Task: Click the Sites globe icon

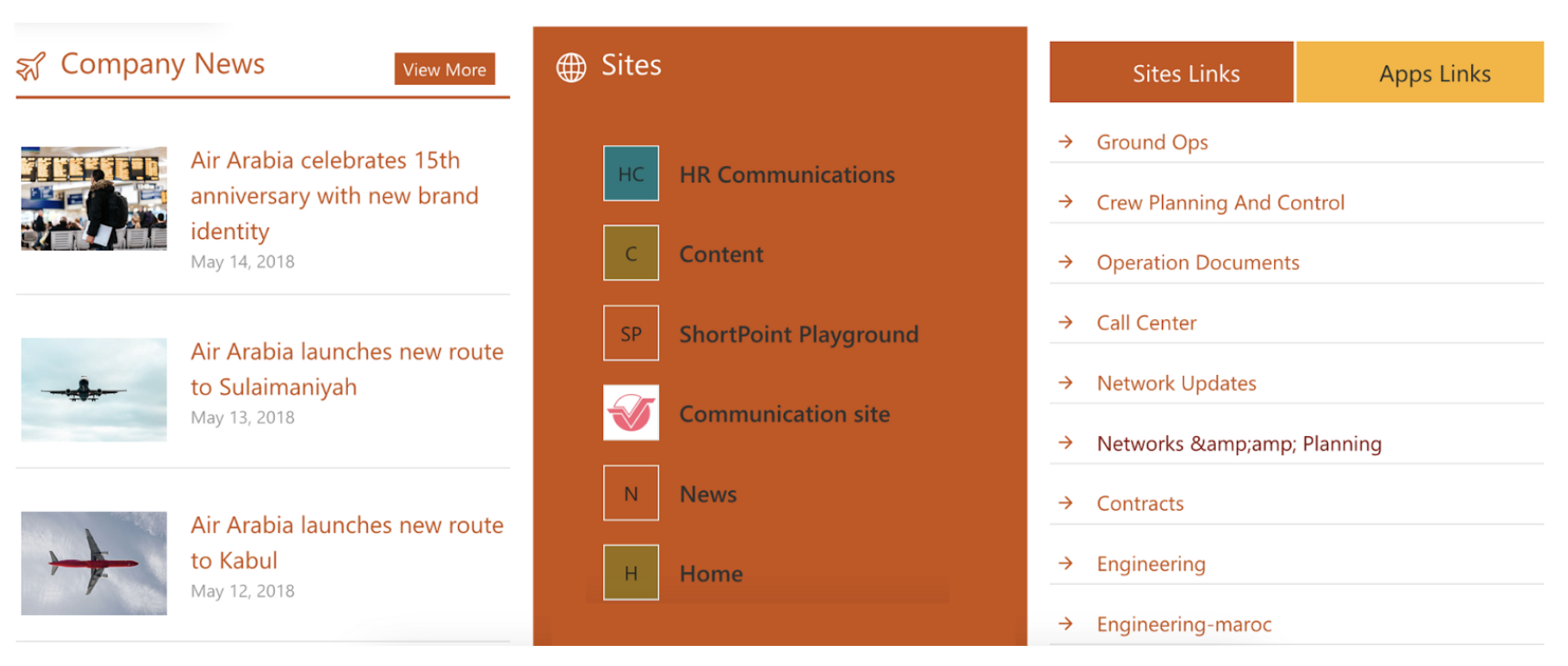Action: coord(571,67)
